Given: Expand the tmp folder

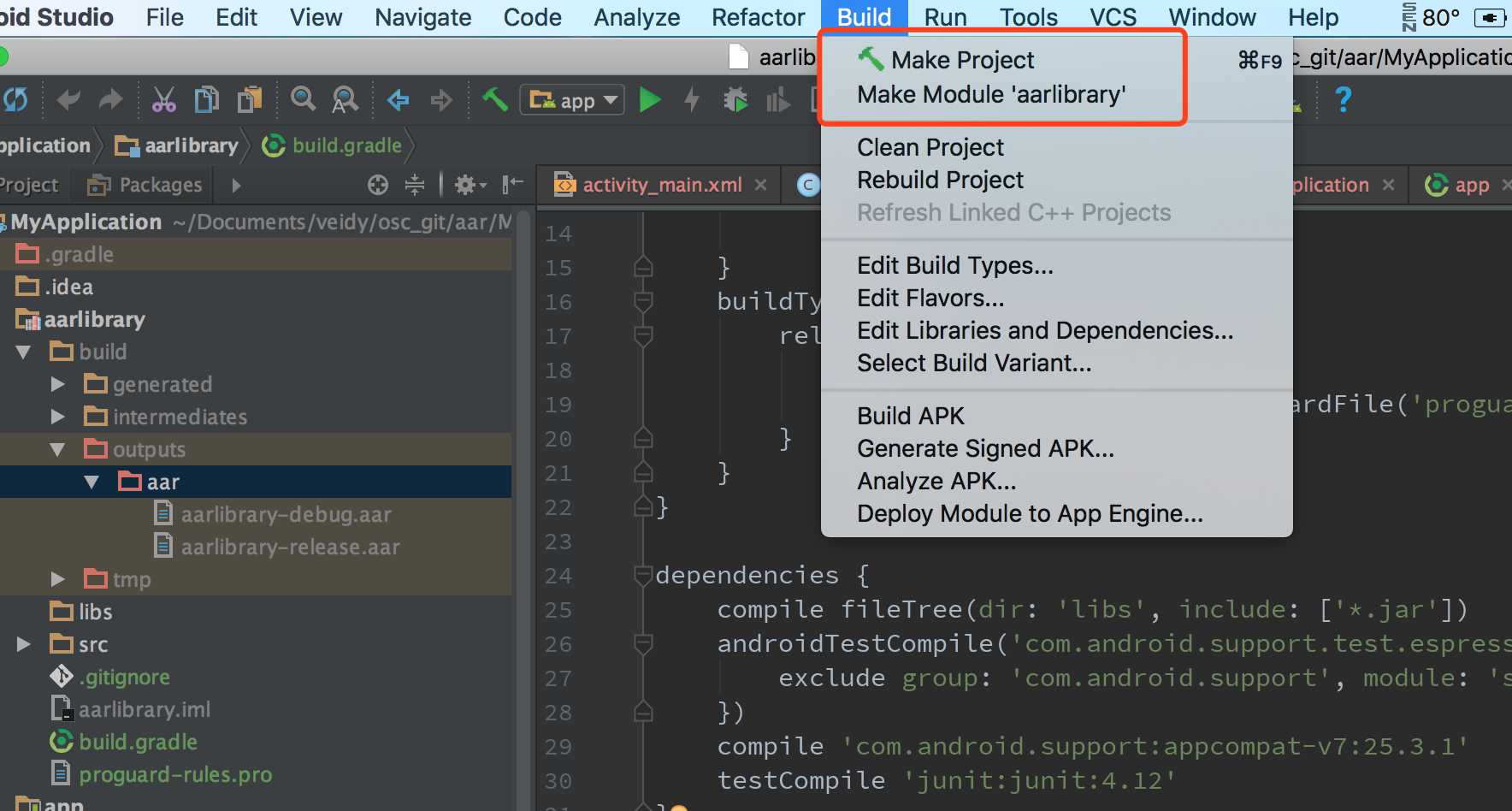Looking at the screenshot, I should (x=58, y=579).
